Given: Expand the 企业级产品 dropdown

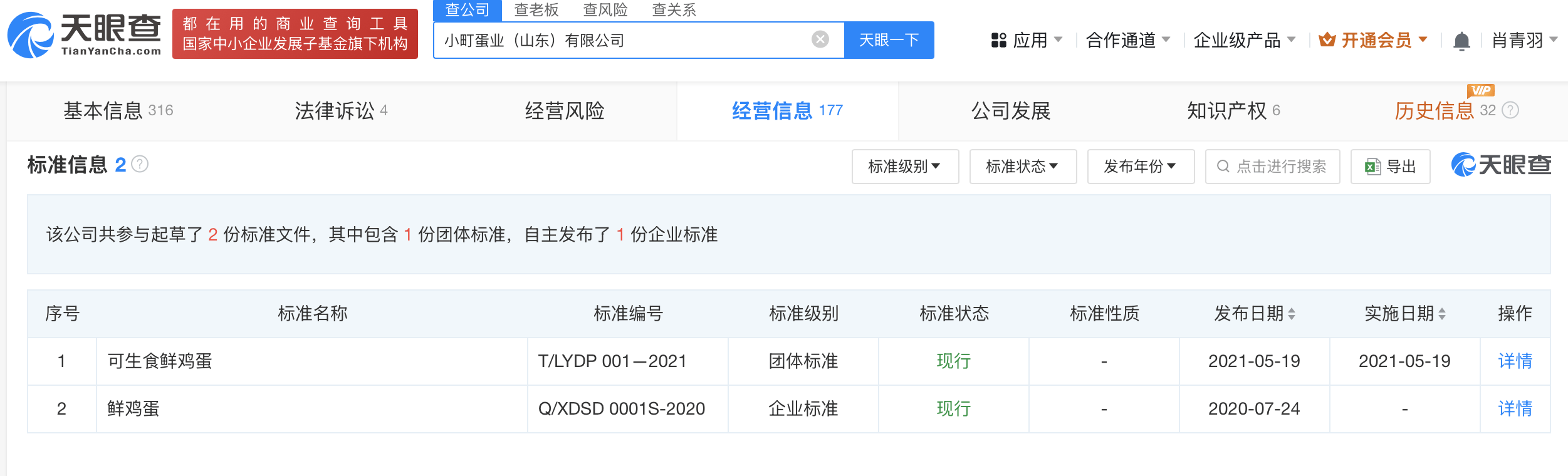Looking at the screenshot, I should (x=1292, y=39).
